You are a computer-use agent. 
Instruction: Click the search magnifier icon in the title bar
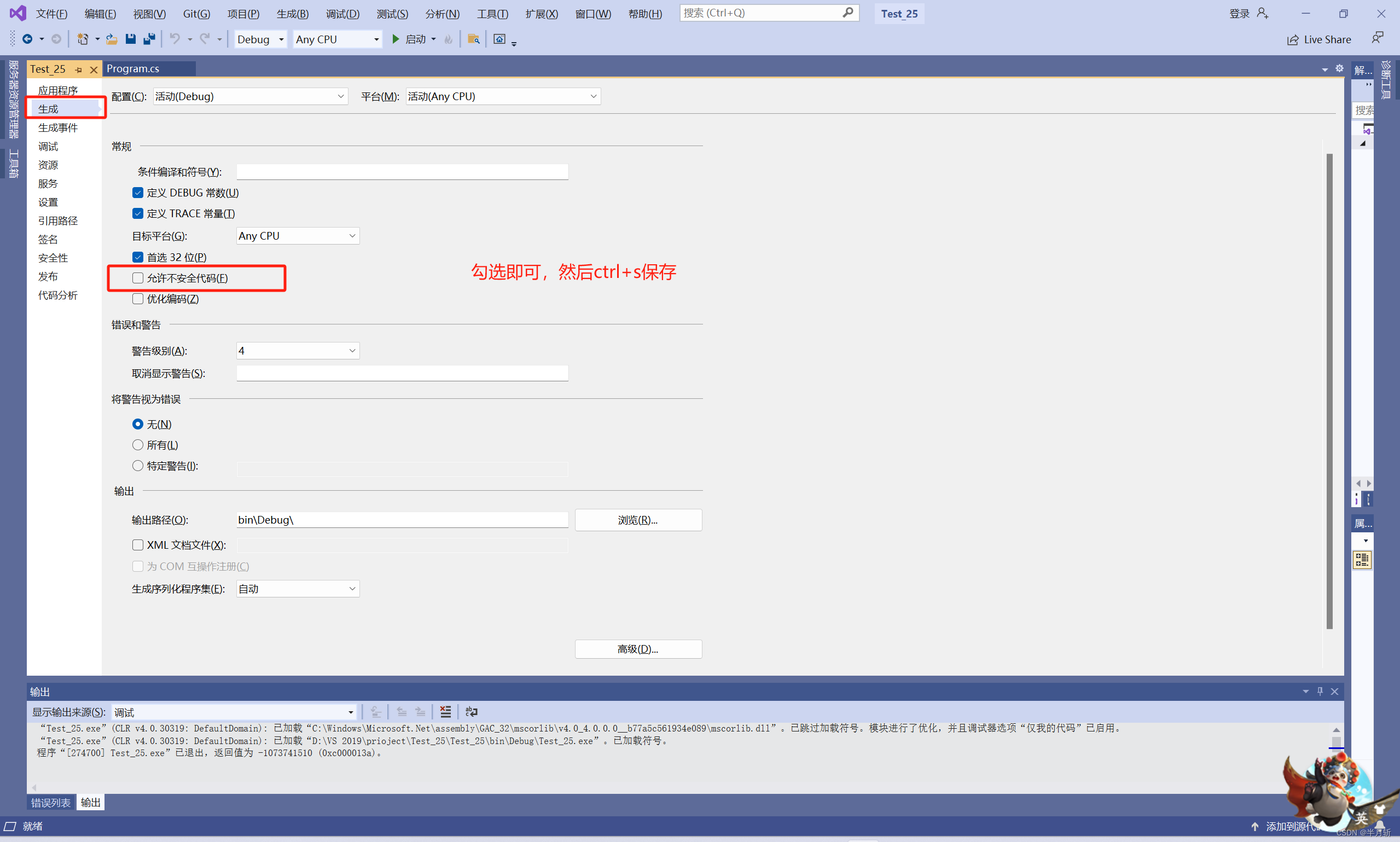(847, 13)
